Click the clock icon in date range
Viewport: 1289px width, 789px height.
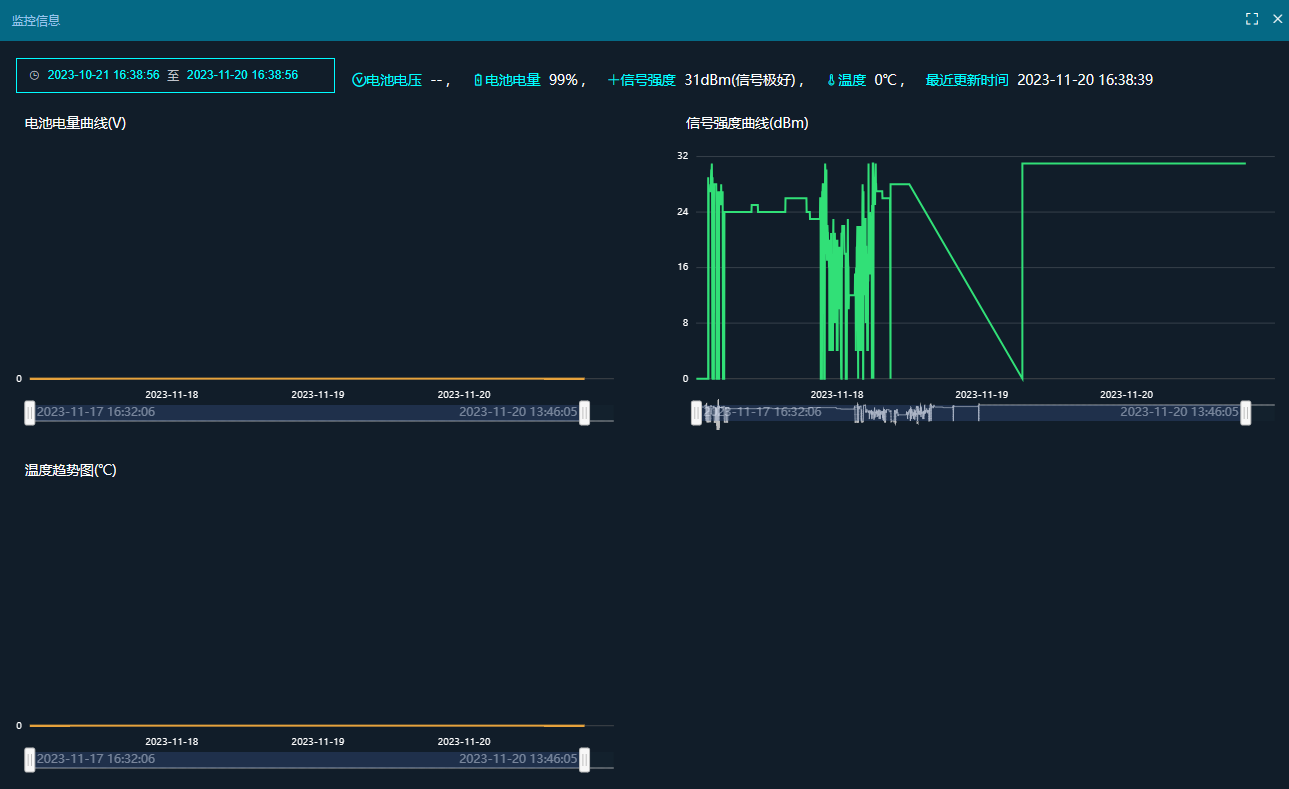click(34, 76)
